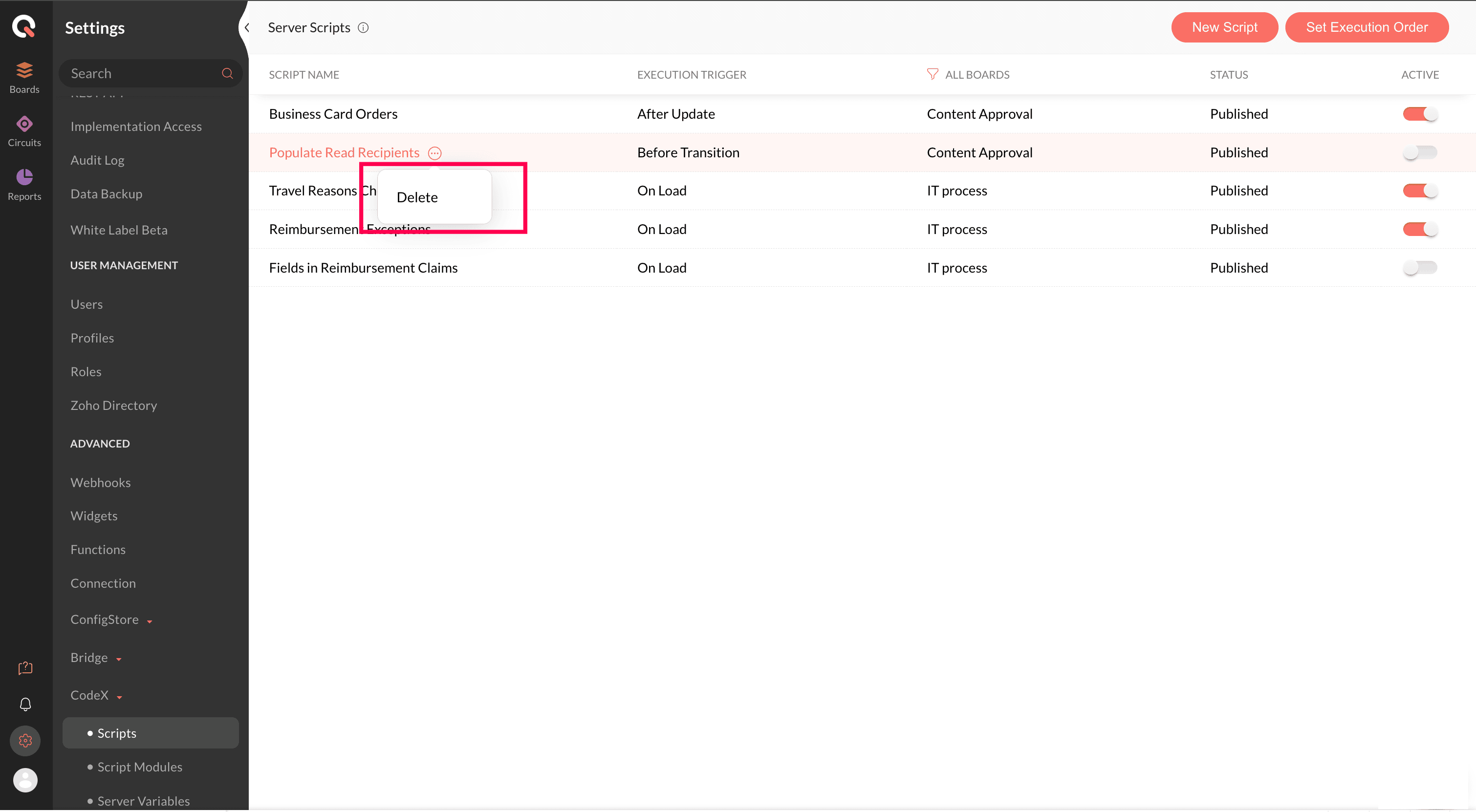Open Zoho Directory page
Screen dimensions: 1476x812
tap(113, 406)
